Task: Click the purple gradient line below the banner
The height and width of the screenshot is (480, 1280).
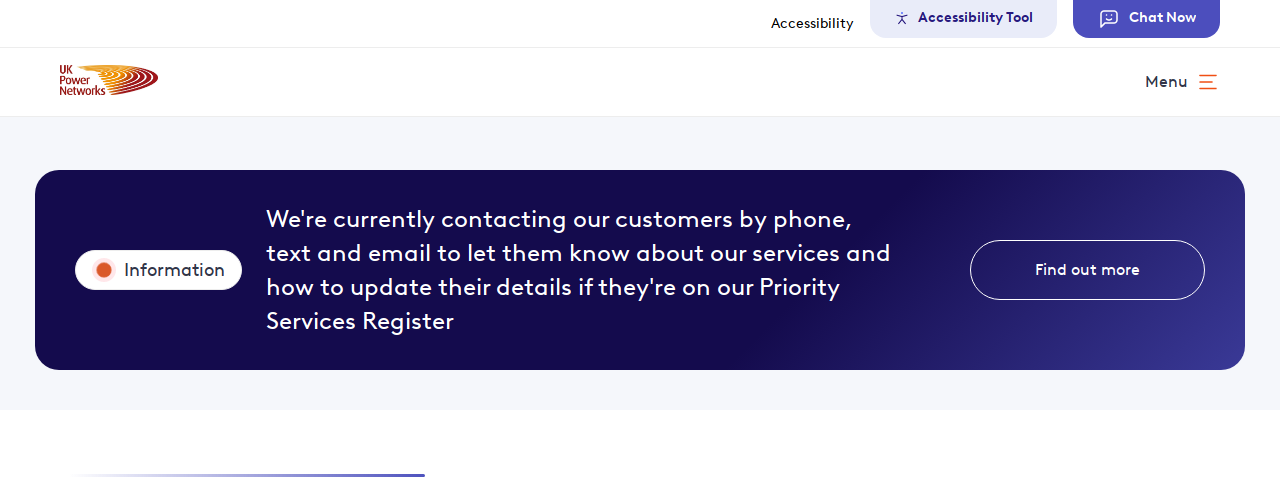Action: pyautogui.click(x=245, y=475)
